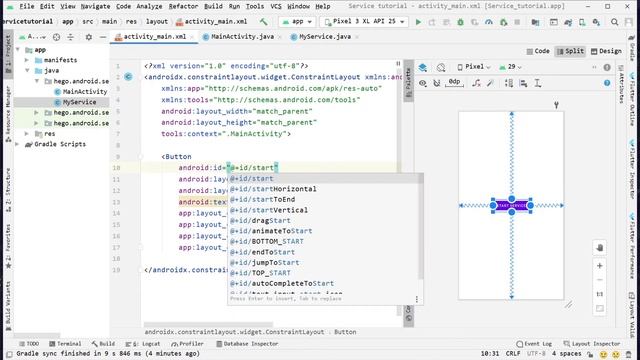Viewport: 640px width, 360px height.
Task: Click the Design Surface layers icon
Action: click(x=422, y=67)
